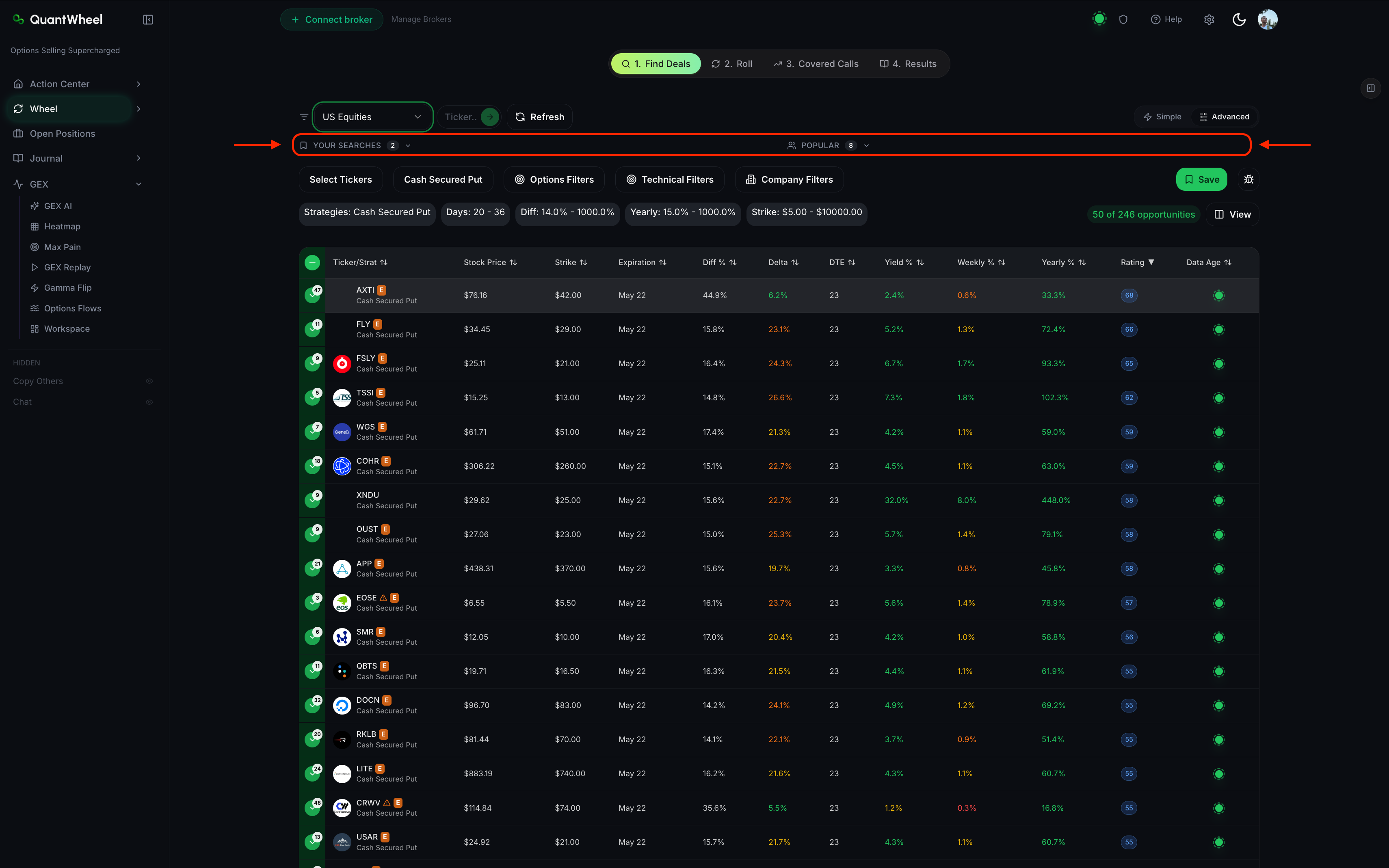
Task: Click the QuantWheel logo
Action: pos(57,19)
